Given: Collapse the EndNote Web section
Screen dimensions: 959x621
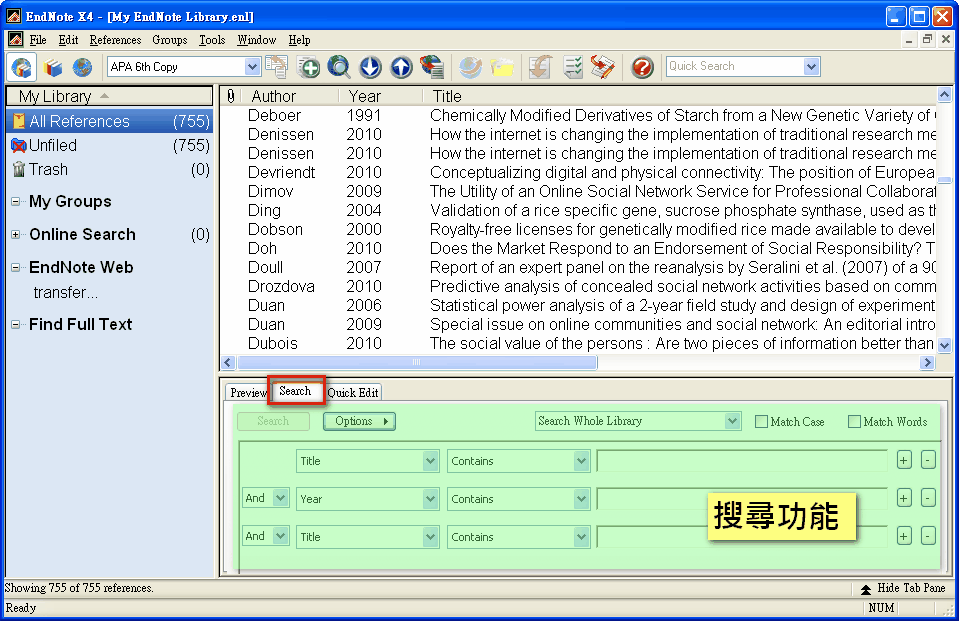Looking at the screenshot, I should coord(15,267).
